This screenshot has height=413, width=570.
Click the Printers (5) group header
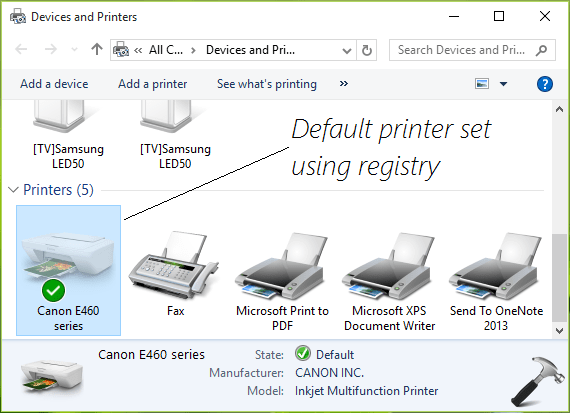[58, 189]
